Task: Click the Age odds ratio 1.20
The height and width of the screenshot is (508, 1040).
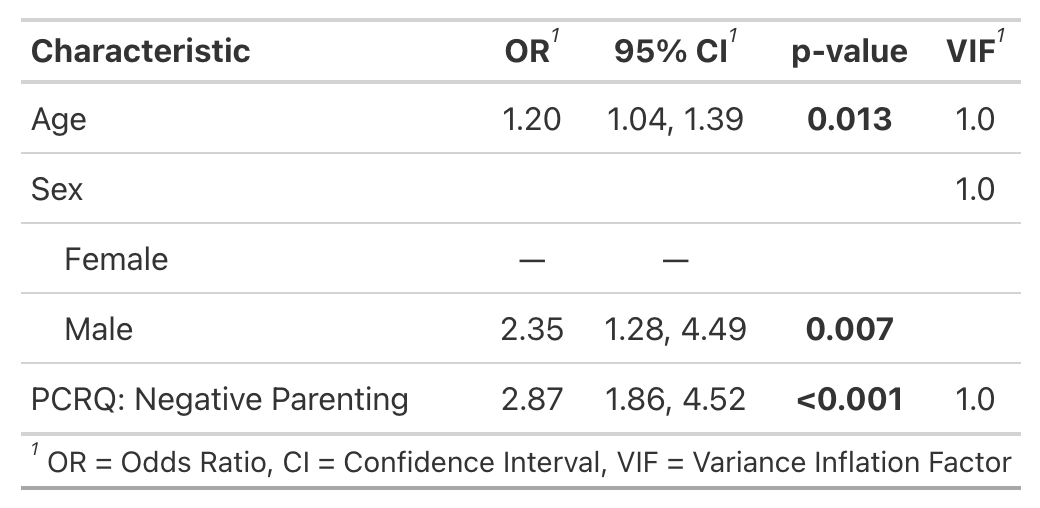Action: [x=531, y=120]
